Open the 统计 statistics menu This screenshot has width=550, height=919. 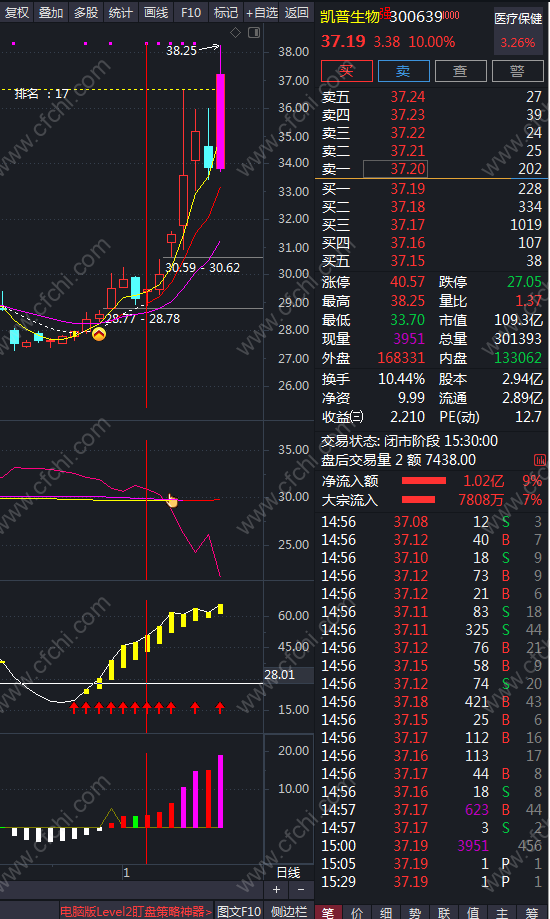pos(121,12)
